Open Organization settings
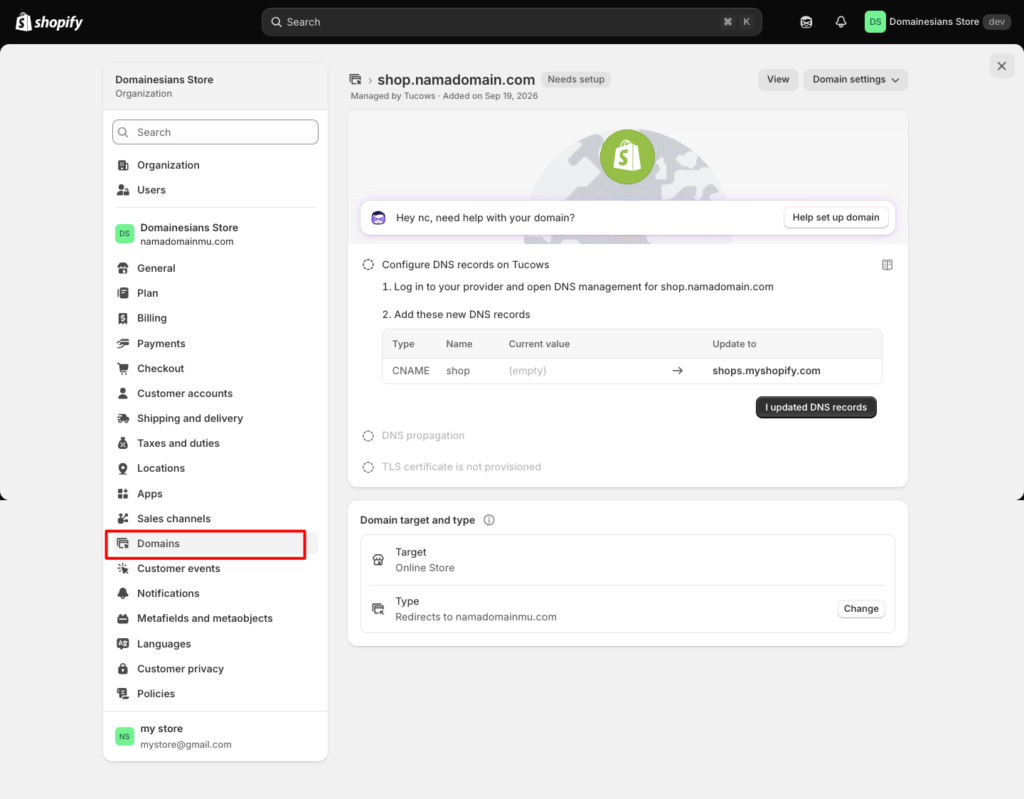1024x799 pixels. pos(215,165)
